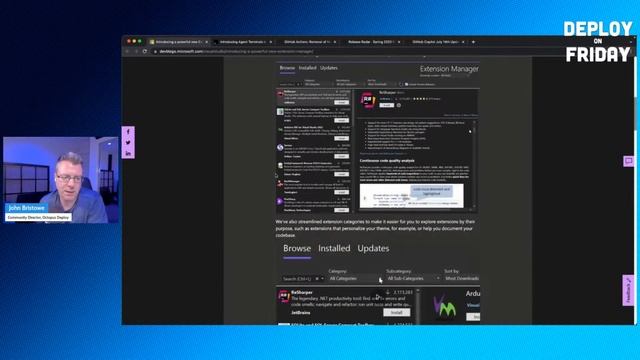Open the 'Release Radar - Spring 2023' browser tab
The height and width of the screenshot is (360, 640).
371,42
